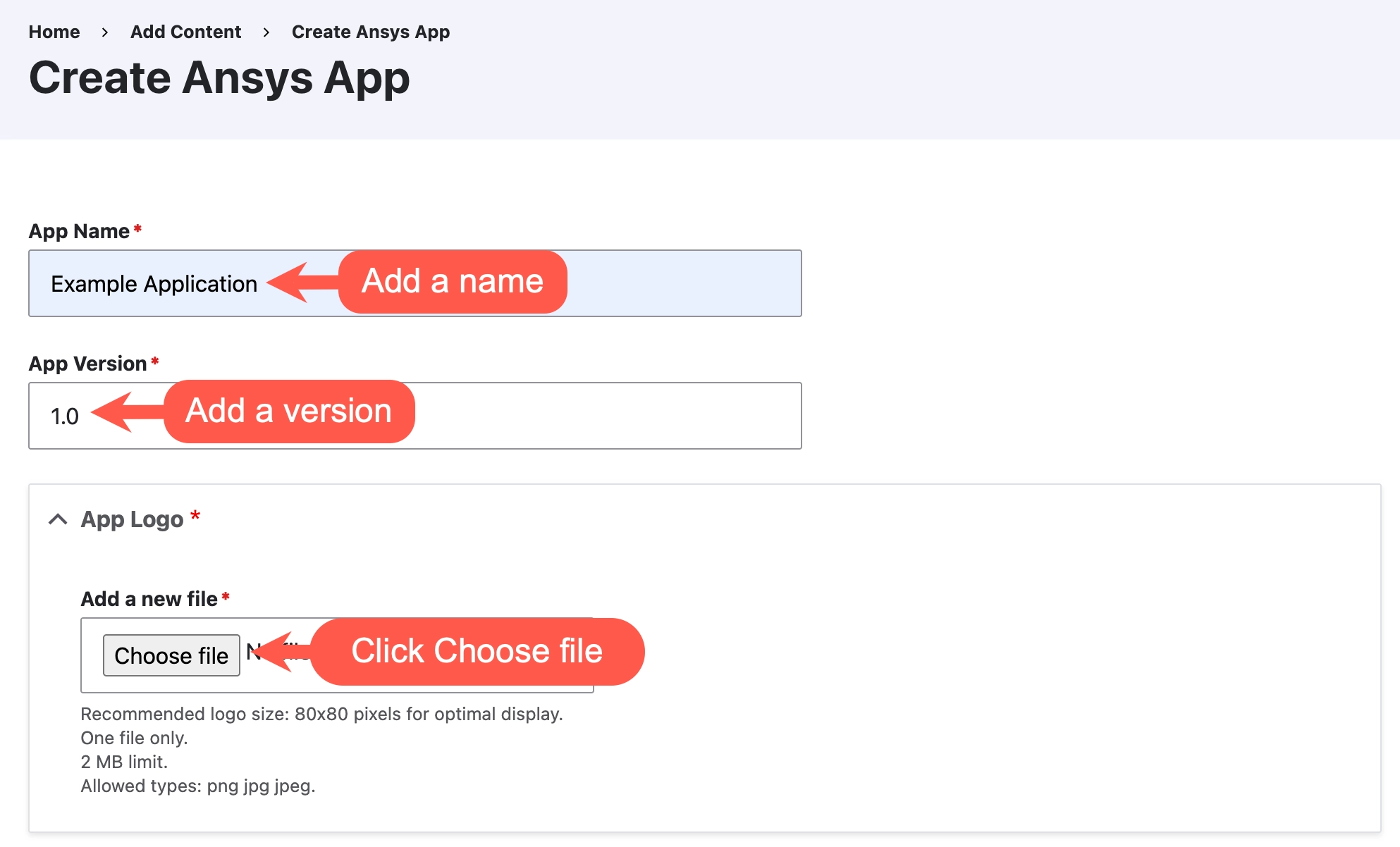Click the Create Ansys App page heading
Viewport: 1400px width, 847px height.
pos(219,78)
